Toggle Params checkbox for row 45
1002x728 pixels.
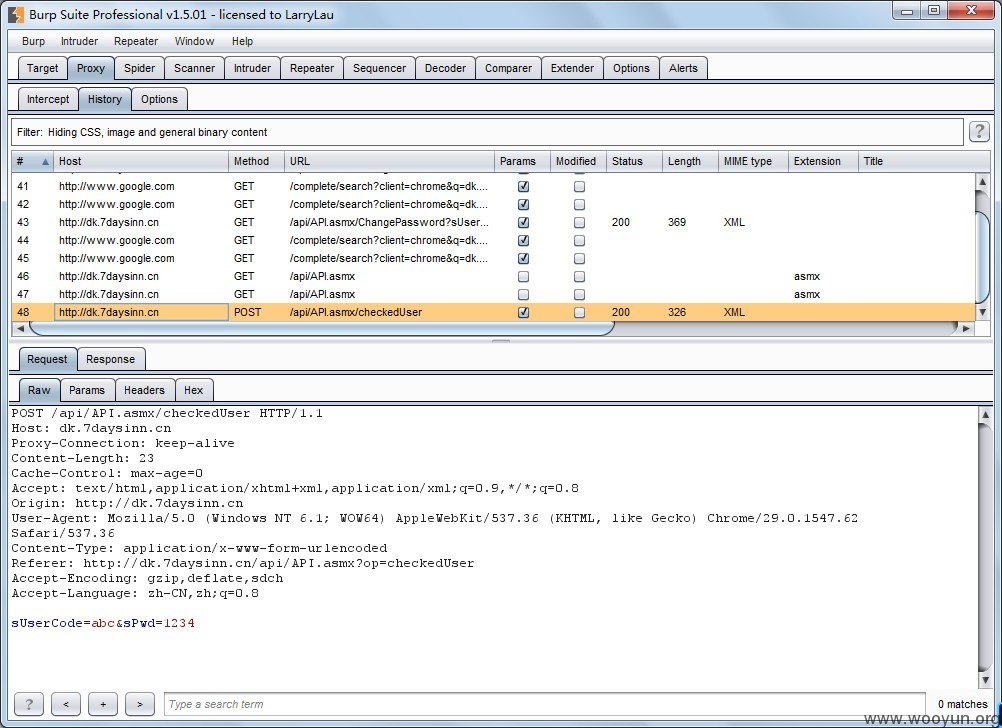(523, 258)
